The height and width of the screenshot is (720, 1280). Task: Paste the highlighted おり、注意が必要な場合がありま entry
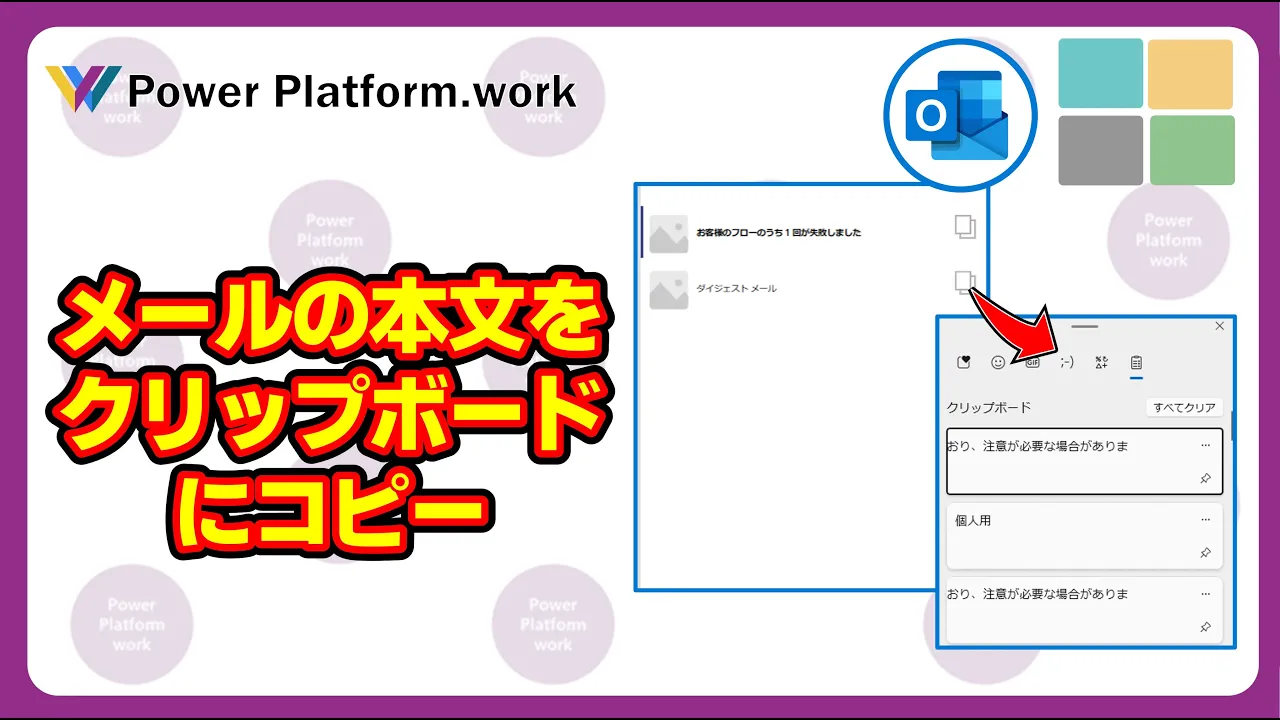(1085, 461)
